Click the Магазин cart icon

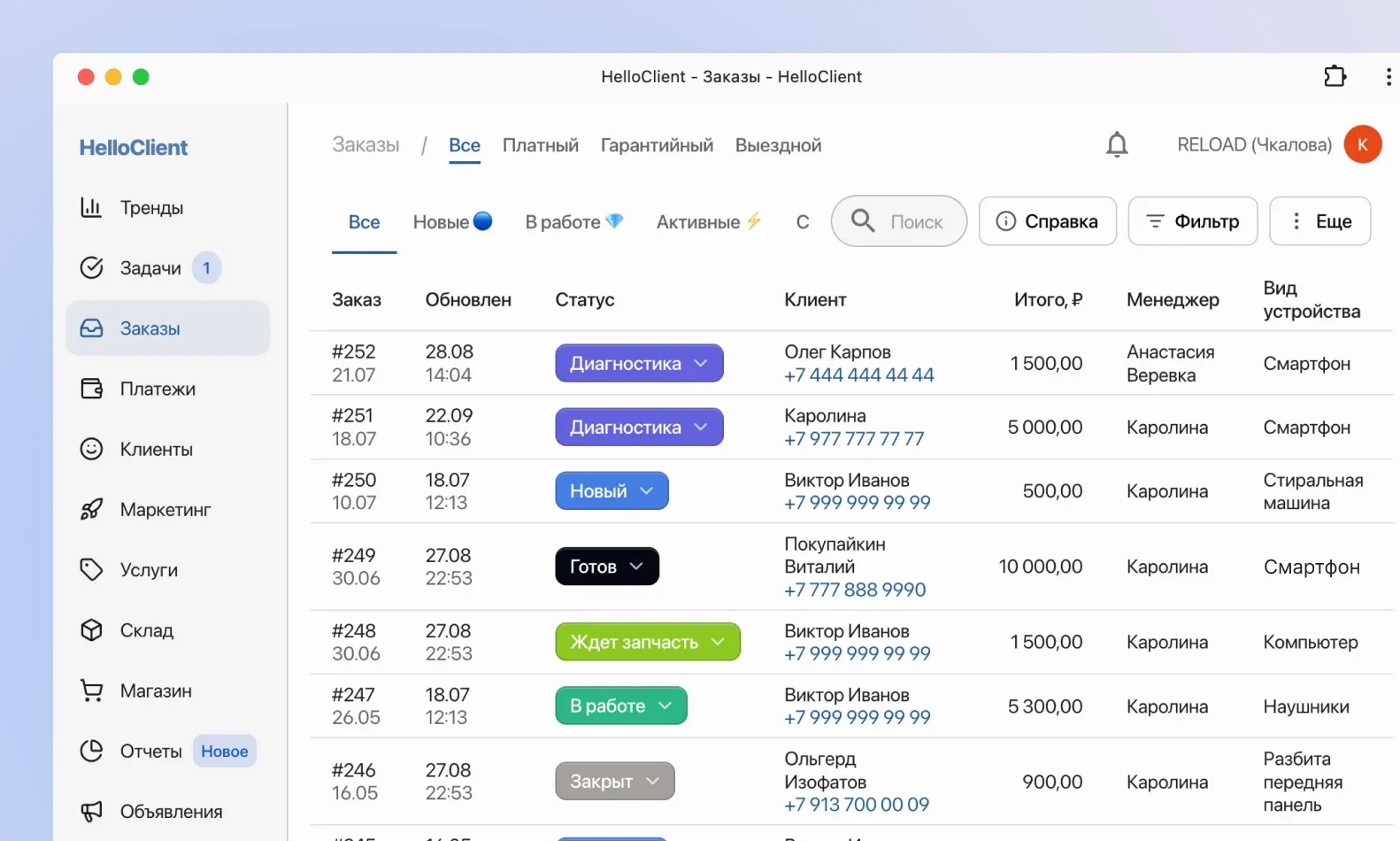tap(91, 690)
